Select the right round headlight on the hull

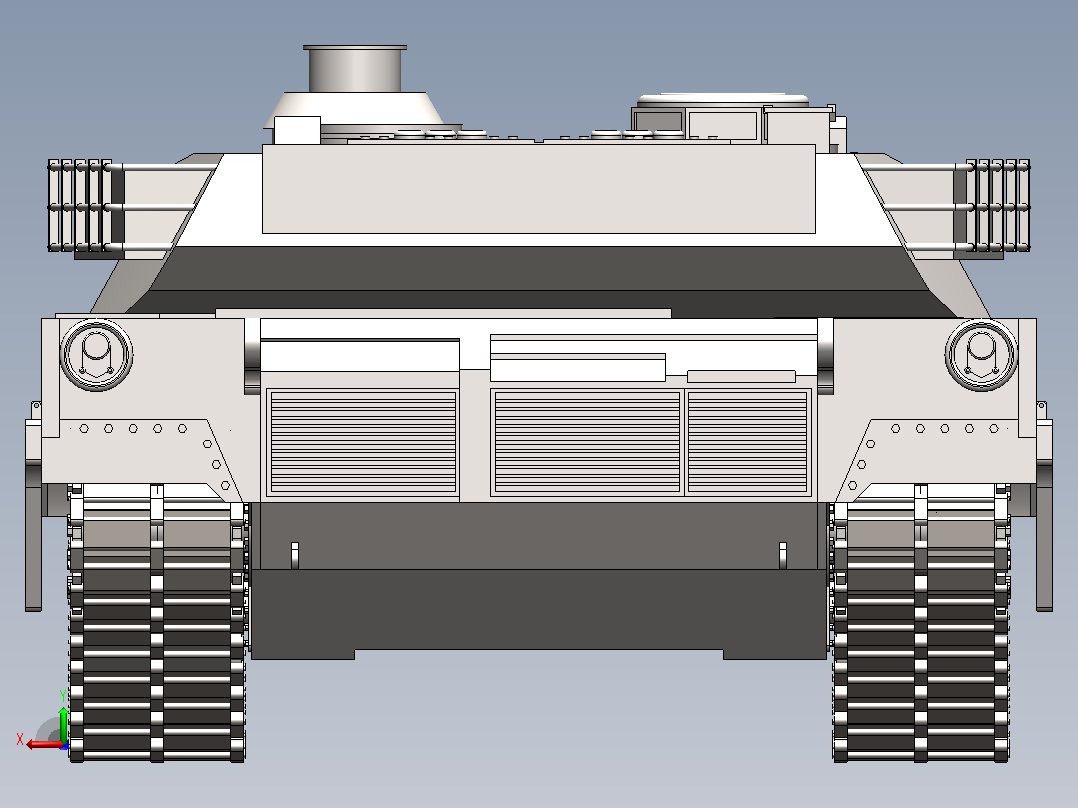click(981, 356)
